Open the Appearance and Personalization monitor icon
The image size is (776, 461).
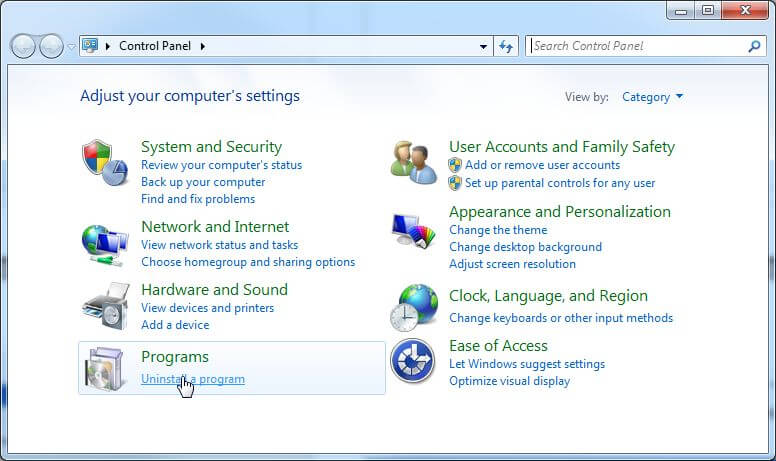[414, 230]
